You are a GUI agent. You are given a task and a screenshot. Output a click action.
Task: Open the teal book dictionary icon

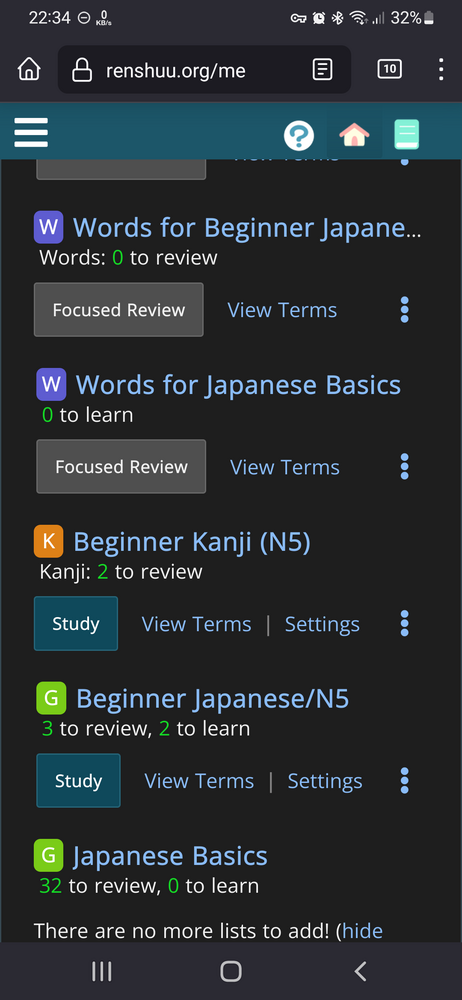pos(406,135)
